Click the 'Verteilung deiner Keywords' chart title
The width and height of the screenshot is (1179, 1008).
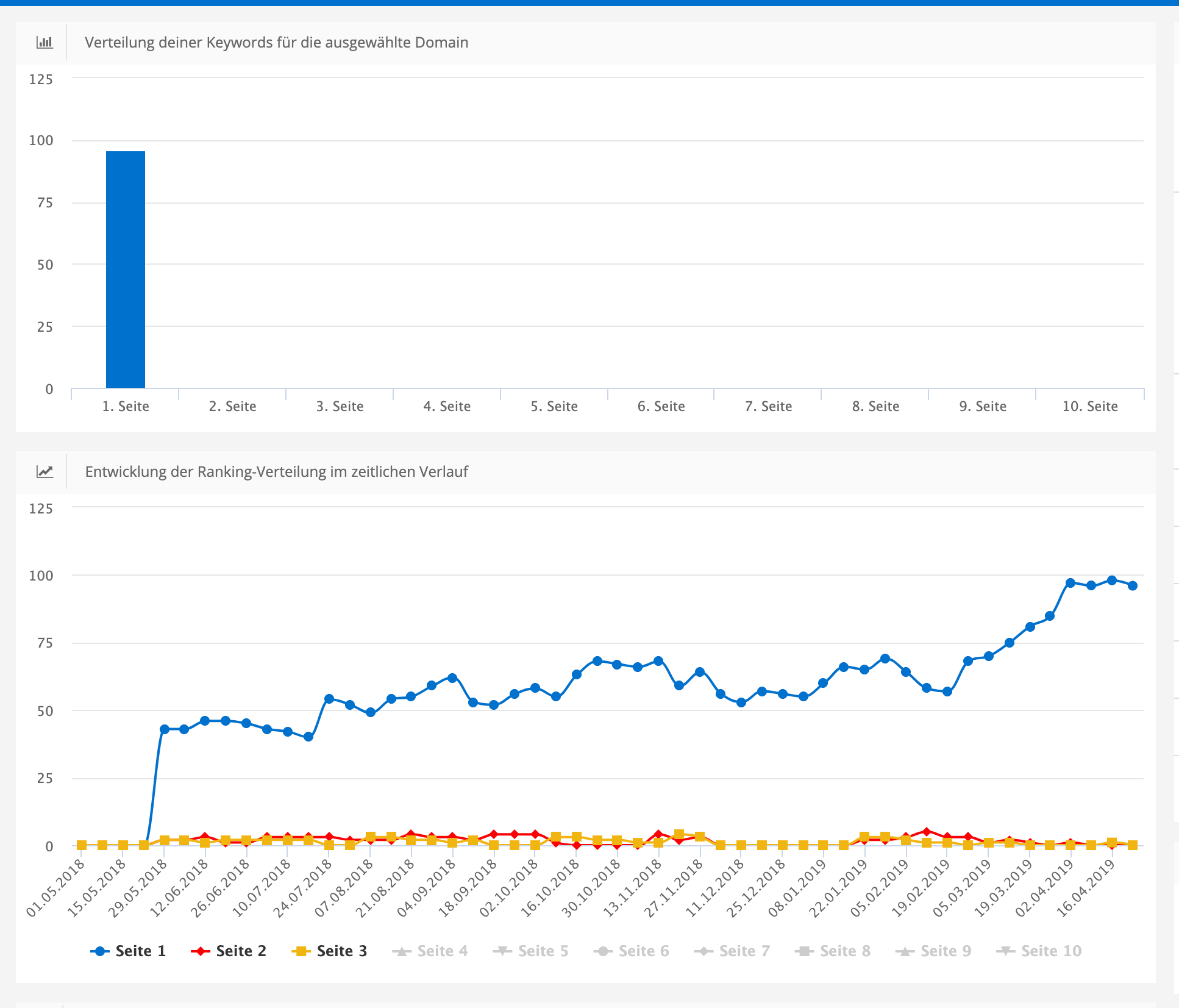click(276, 43)
